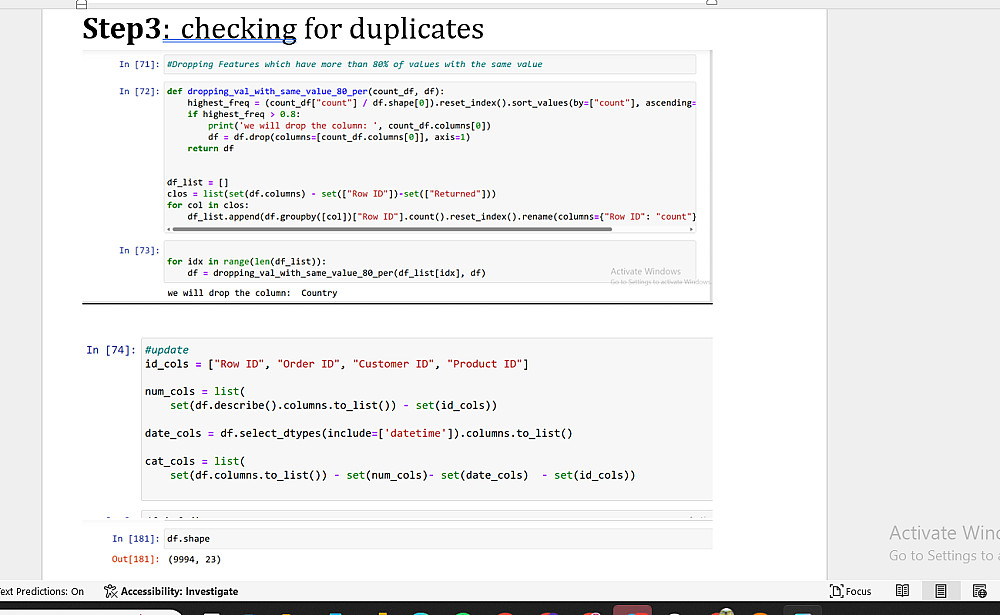This screenshot has width=1000, height=615.
Task: Click output "we will drop the column: Country"
Action: tap(252, 293)
